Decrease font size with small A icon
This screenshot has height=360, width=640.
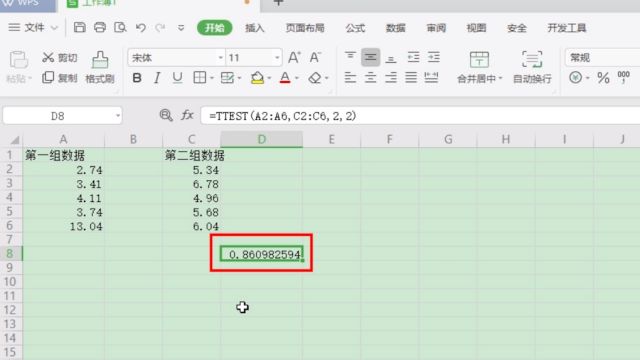[x=315, y=58]
